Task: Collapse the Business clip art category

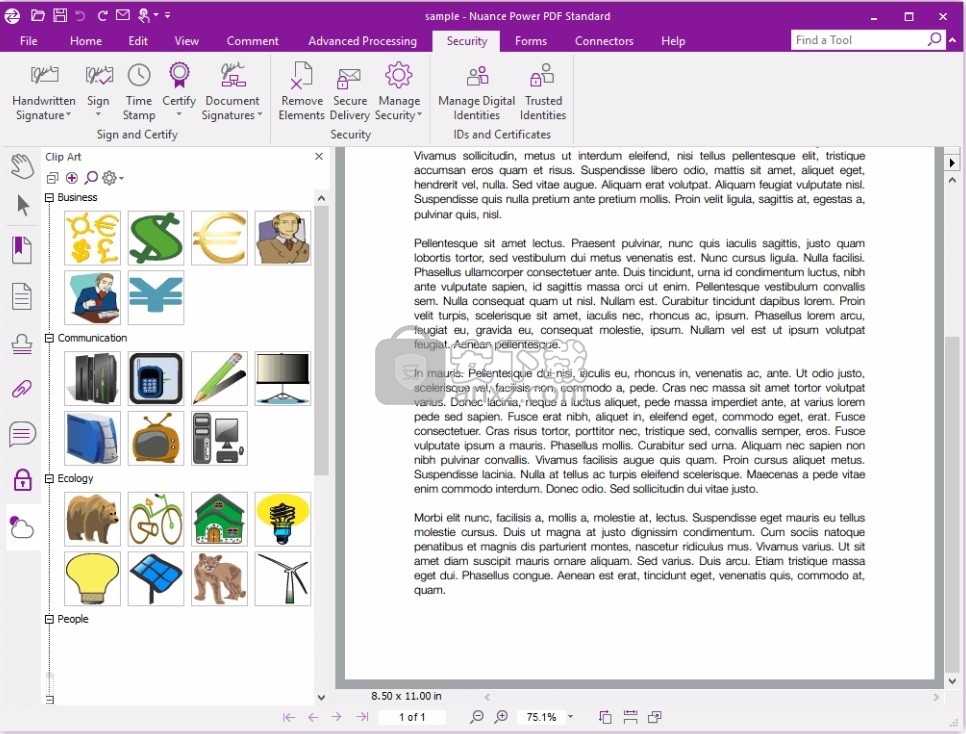Action: coord(49,197)
